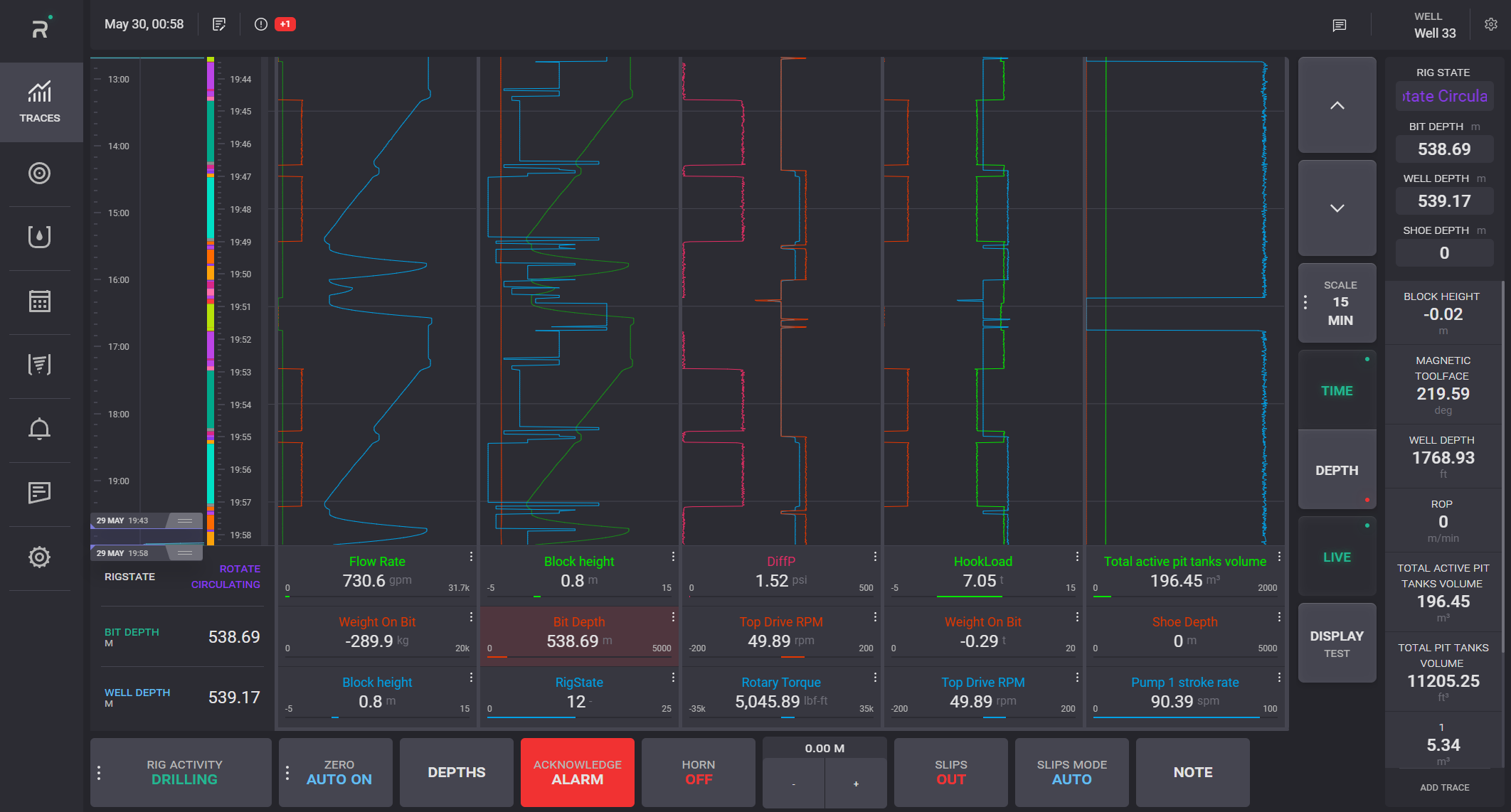Open the calendar schedule sidebar icon
This screenshot has height=812, width=1511.
[x=39, y=301]
